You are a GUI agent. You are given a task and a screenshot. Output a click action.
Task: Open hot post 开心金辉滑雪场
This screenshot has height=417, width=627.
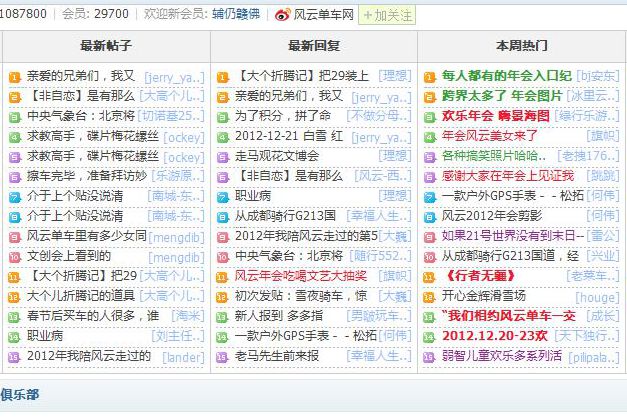pos(483,296)
